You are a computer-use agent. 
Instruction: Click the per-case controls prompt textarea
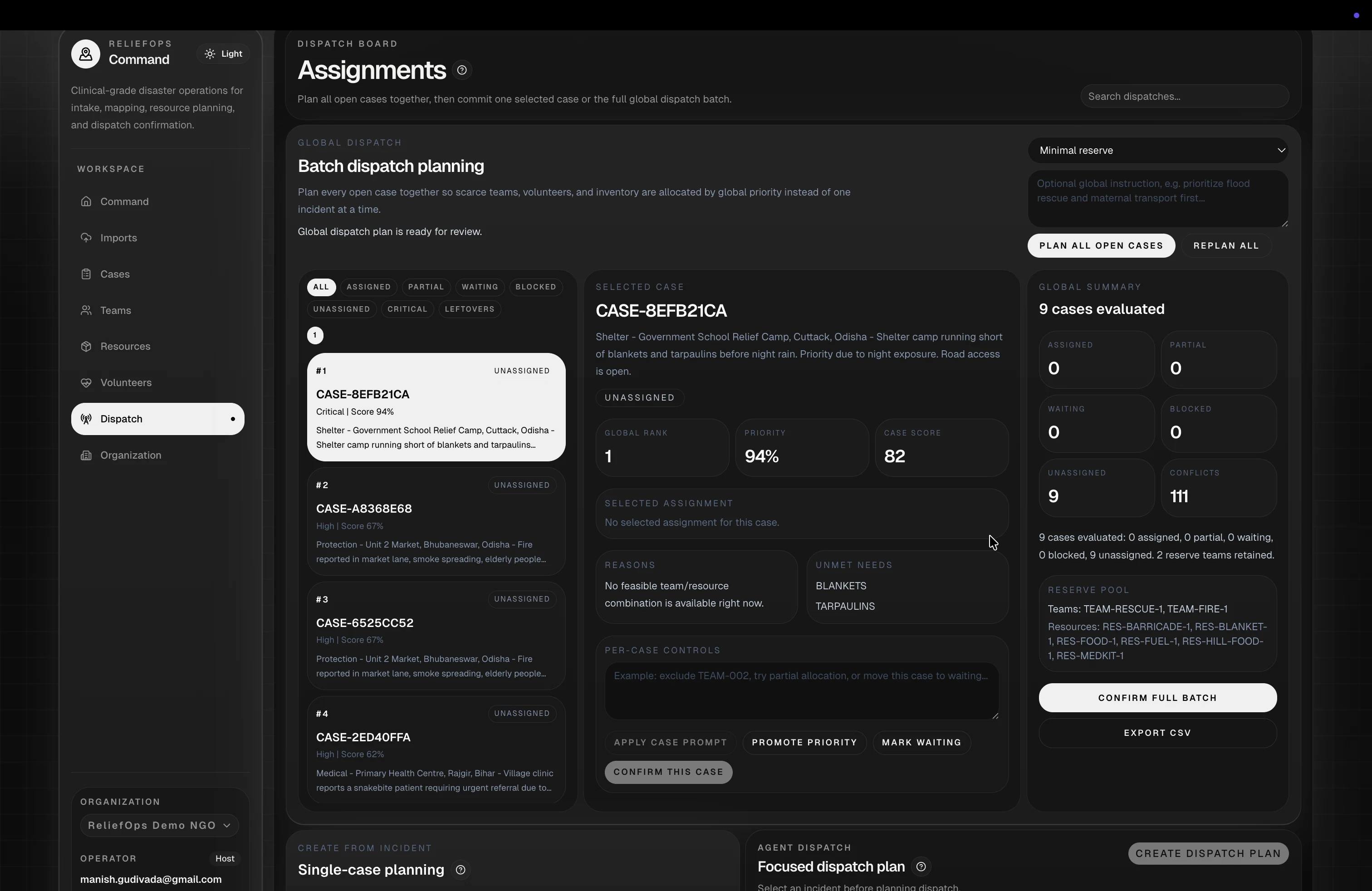pyautogui.click(x=802, y=691)
